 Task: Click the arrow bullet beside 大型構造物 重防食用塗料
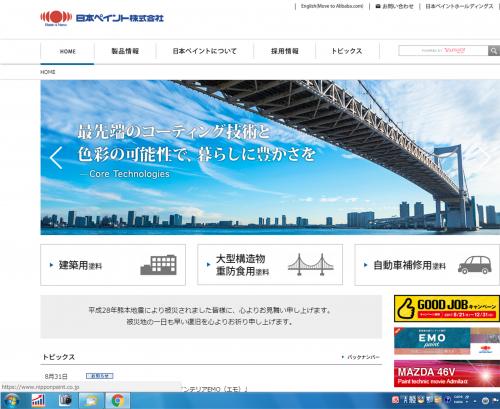(x=208, y=265)
